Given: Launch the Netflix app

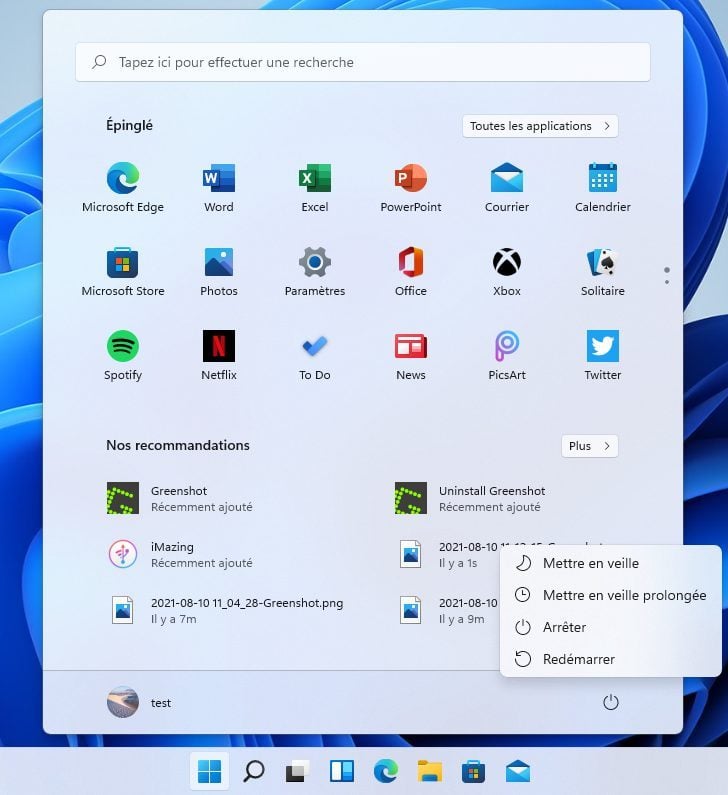Looking at the screenshot, I should (x=219, y=355).
